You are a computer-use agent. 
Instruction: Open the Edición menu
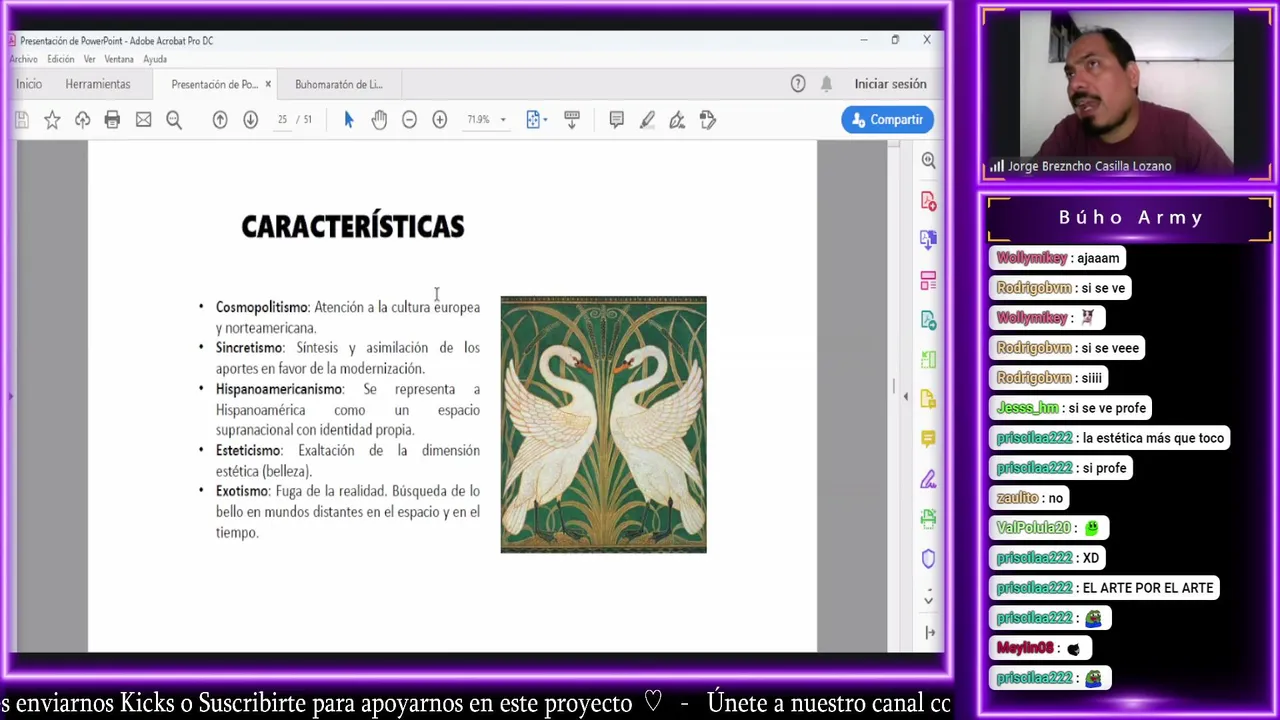pos(61,60)
